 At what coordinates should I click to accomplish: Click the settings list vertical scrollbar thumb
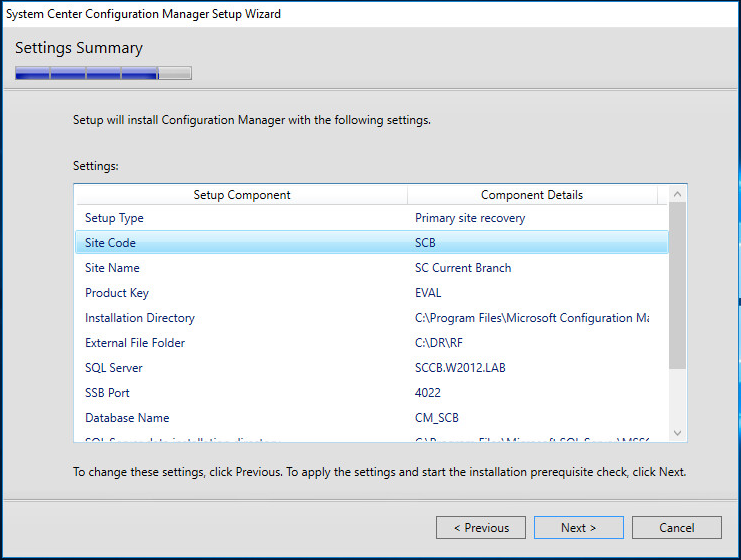click(677, 285)
